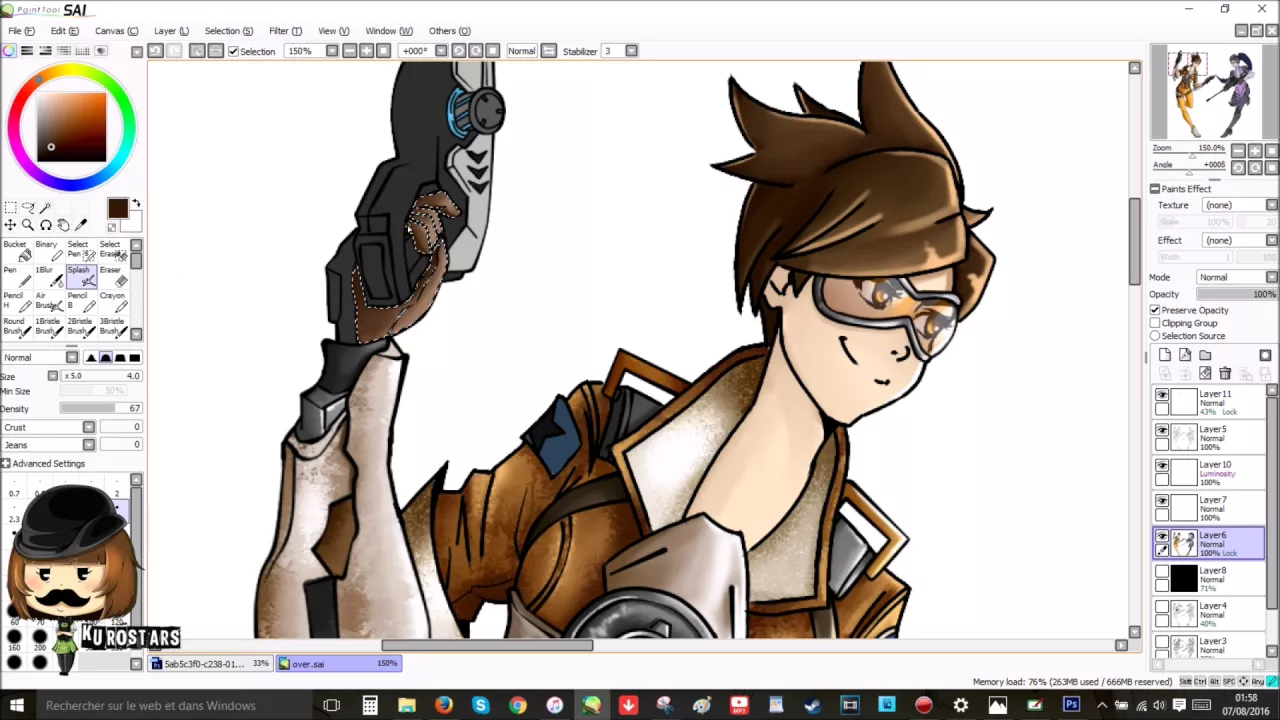Adjust the layer Opacity slider

tap(1237, 295)
